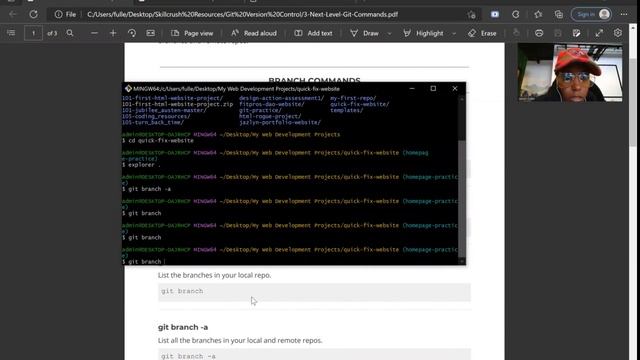Image resolution: width=640 pixels, height=360 pixels.
Task: Open the Page view options
Action: pos(192,33)
